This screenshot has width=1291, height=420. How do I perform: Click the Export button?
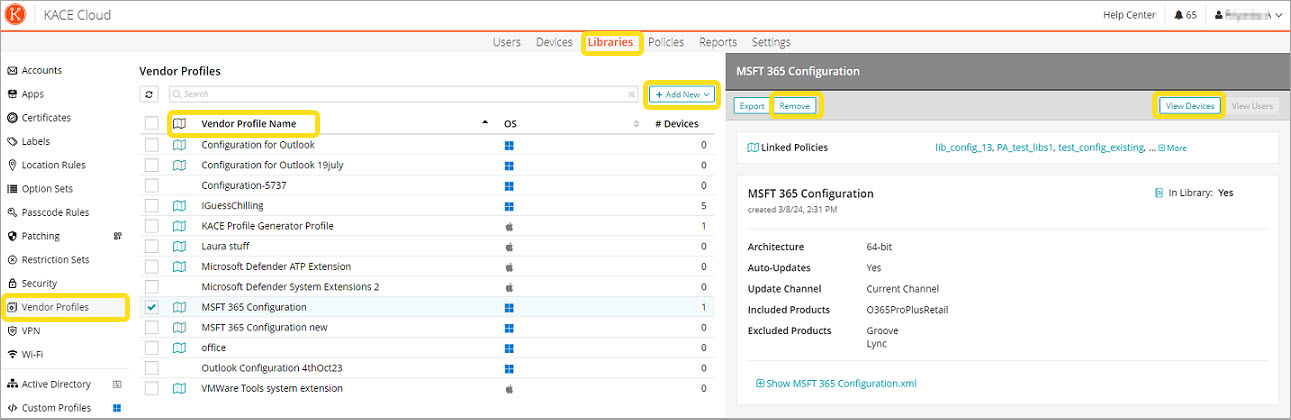coord(752,106)
